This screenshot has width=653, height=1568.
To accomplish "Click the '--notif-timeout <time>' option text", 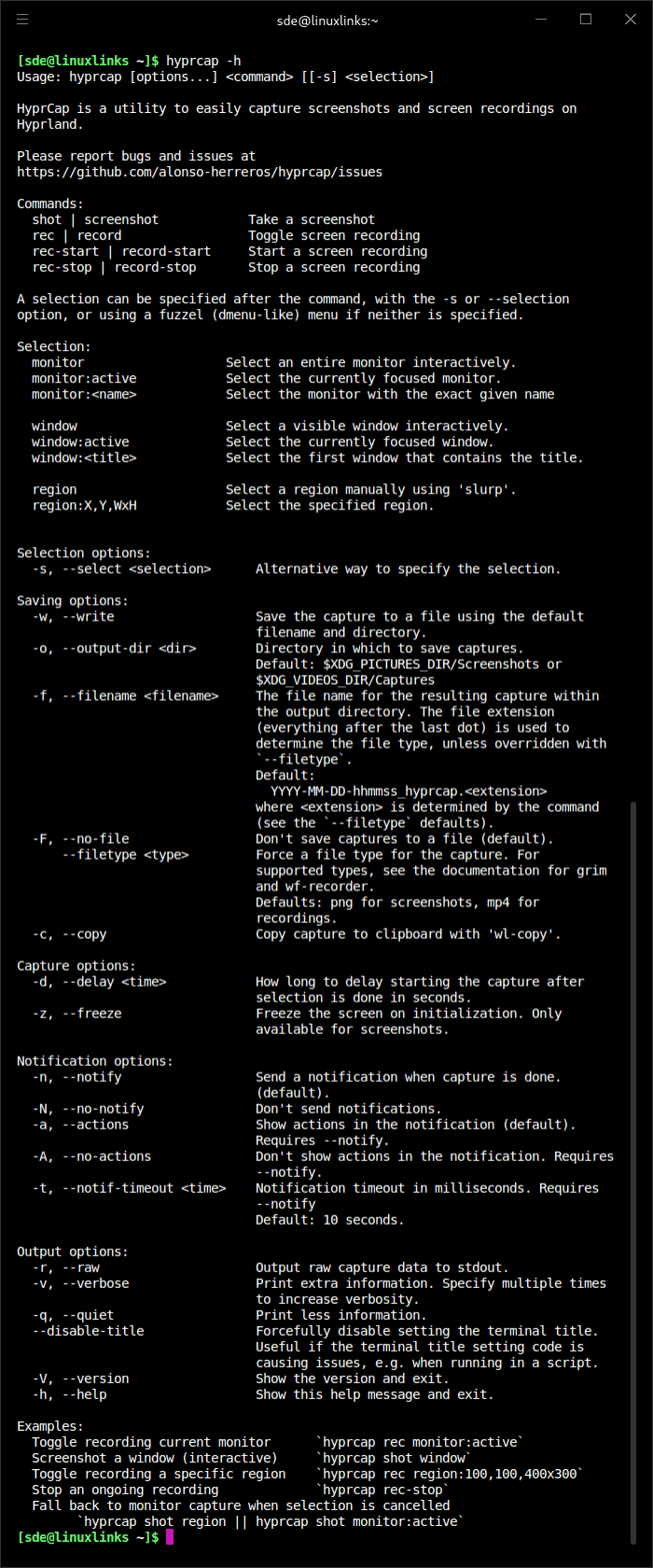I will point(144,1188).
